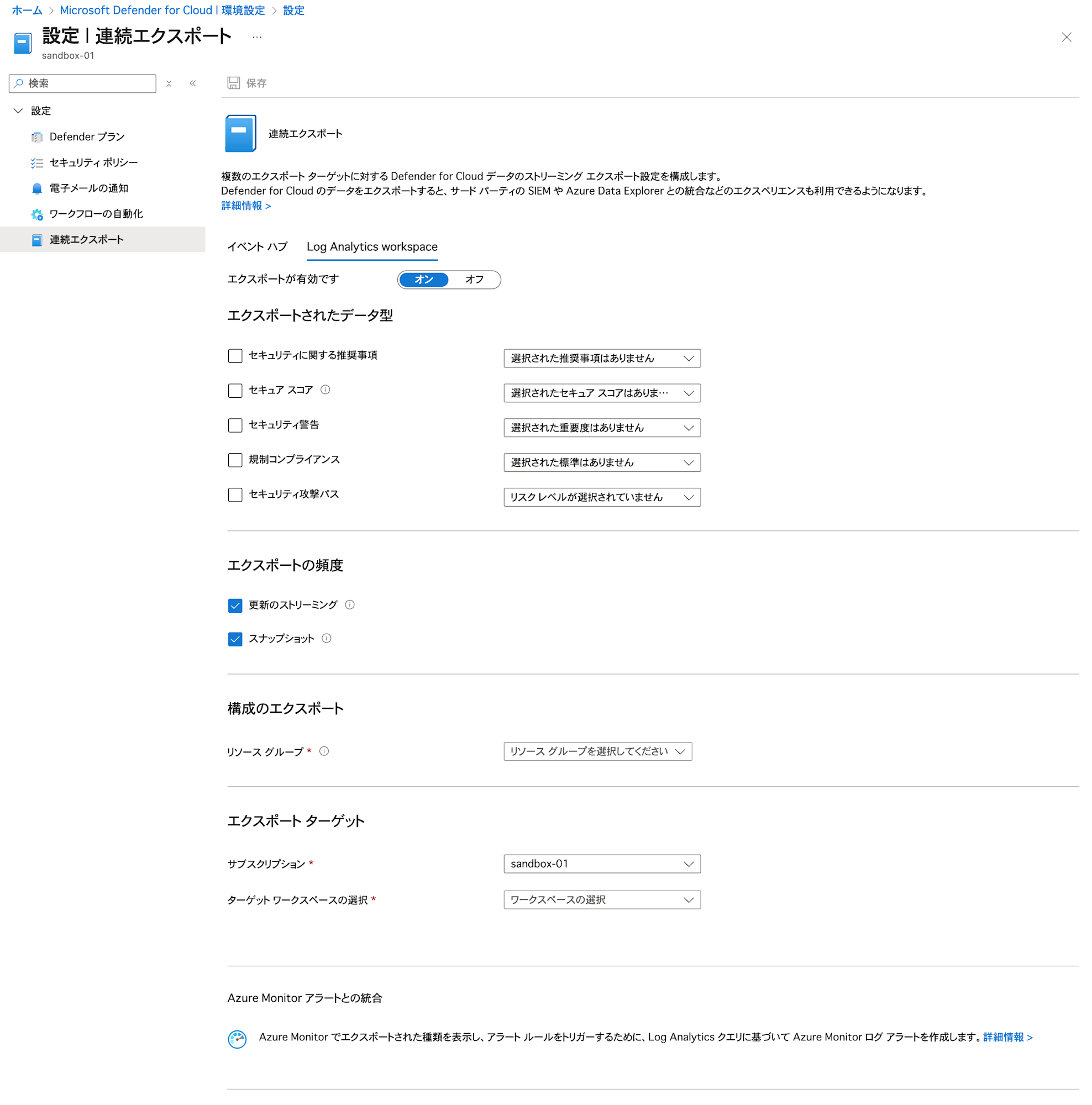Click the sandbox-01 subtitle text
This screenshot has height=1105, width=1092.
pyautogui.click(x=68, y=55)
